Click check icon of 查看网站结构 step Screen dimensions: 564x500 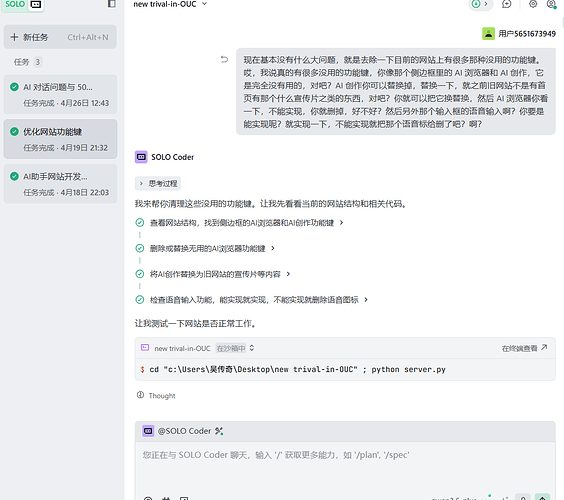140,223
